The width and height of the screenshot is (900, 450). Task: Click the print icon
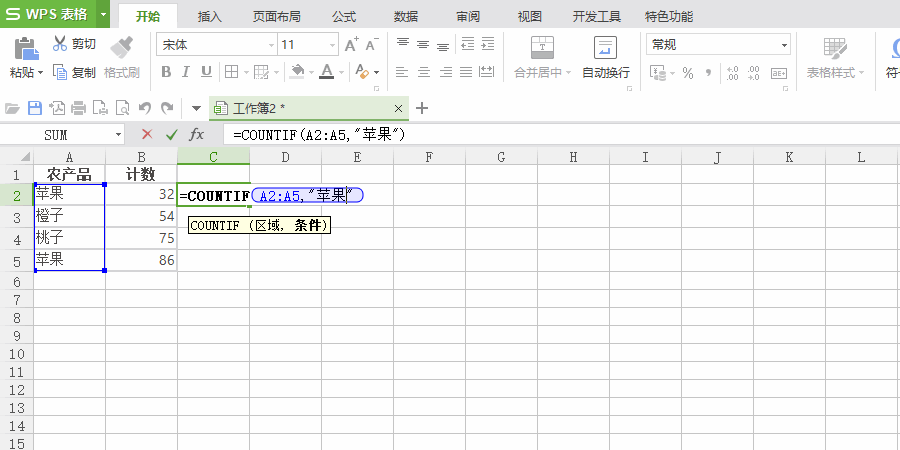tap(78, 108)
